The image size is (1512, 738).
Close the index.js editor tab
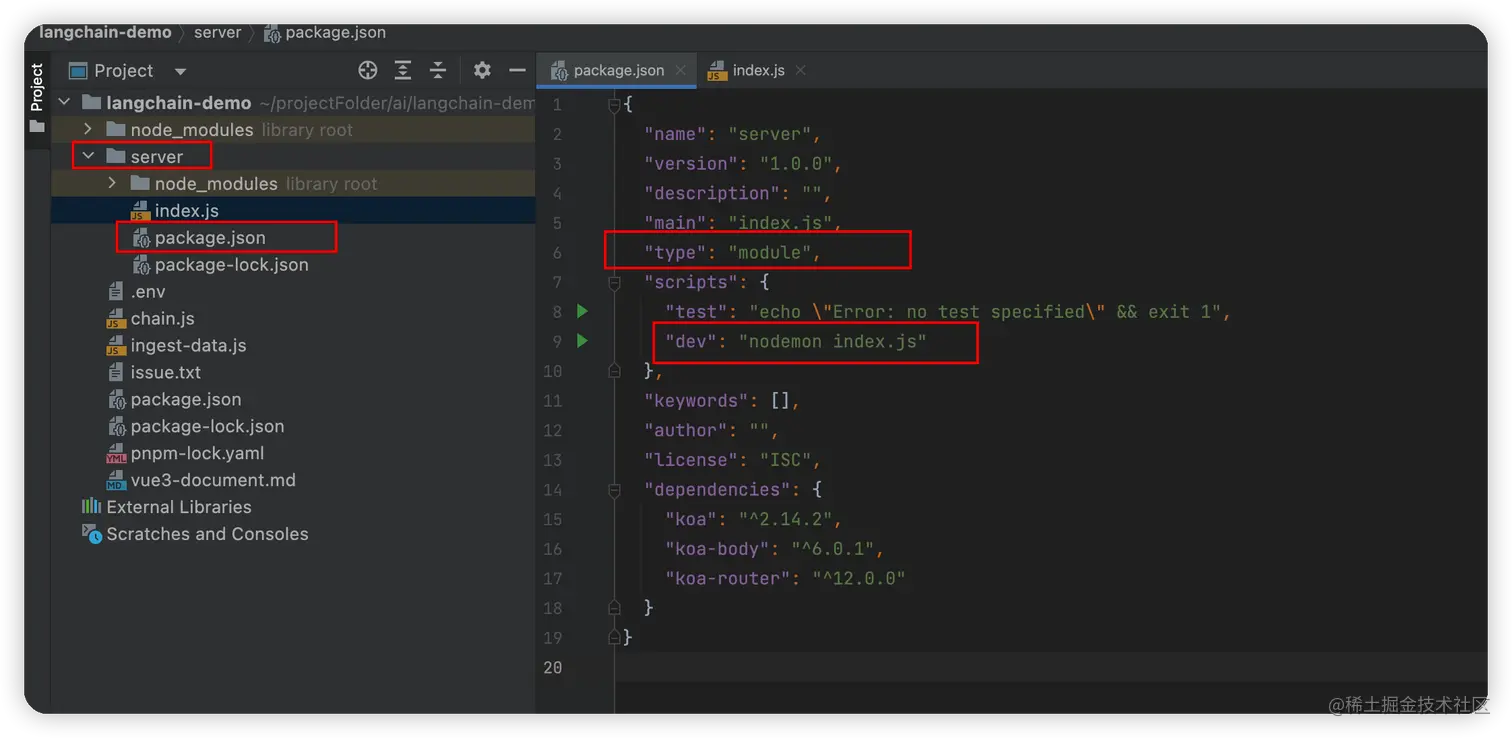(800, 70)
